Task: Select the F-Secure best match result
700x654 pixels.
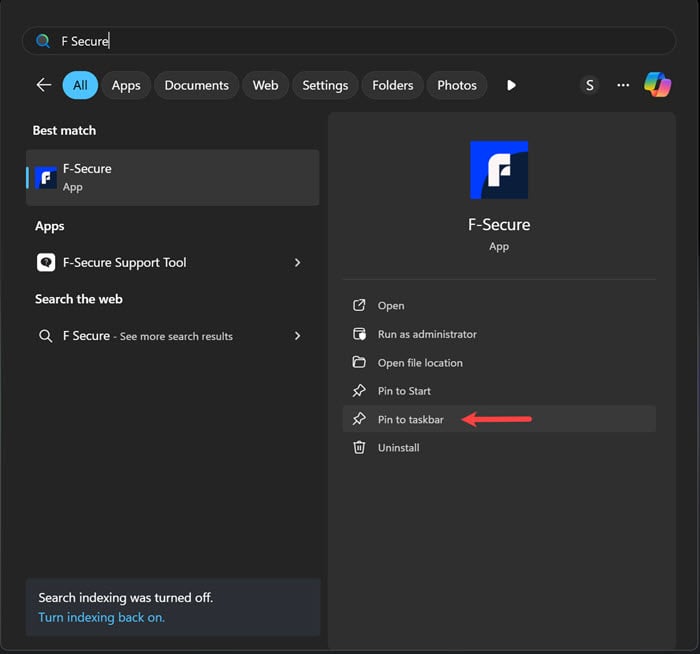Action: [173, 178]
